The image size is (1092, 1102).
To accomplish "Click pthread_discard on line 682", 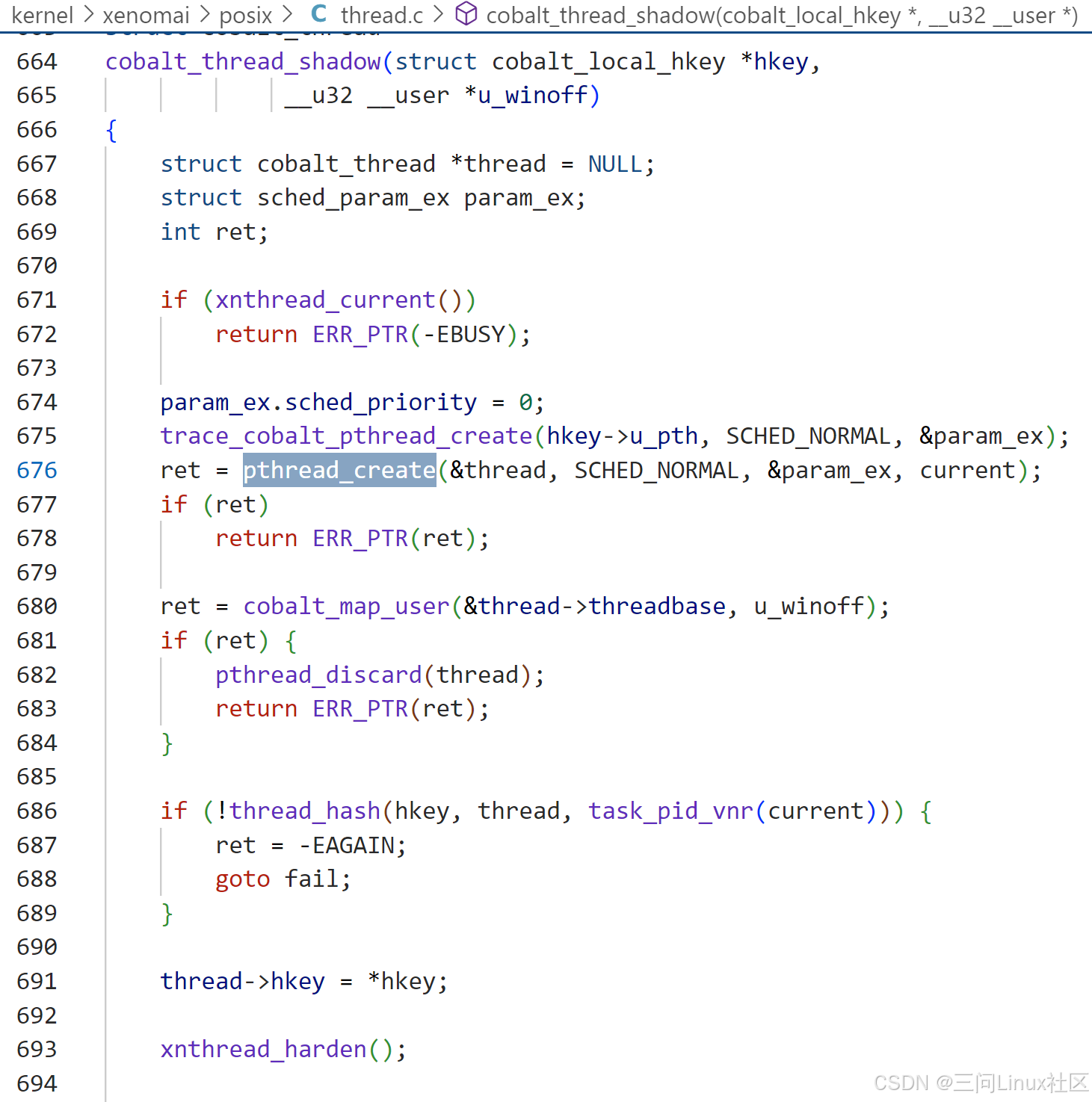I will (318, 675).
